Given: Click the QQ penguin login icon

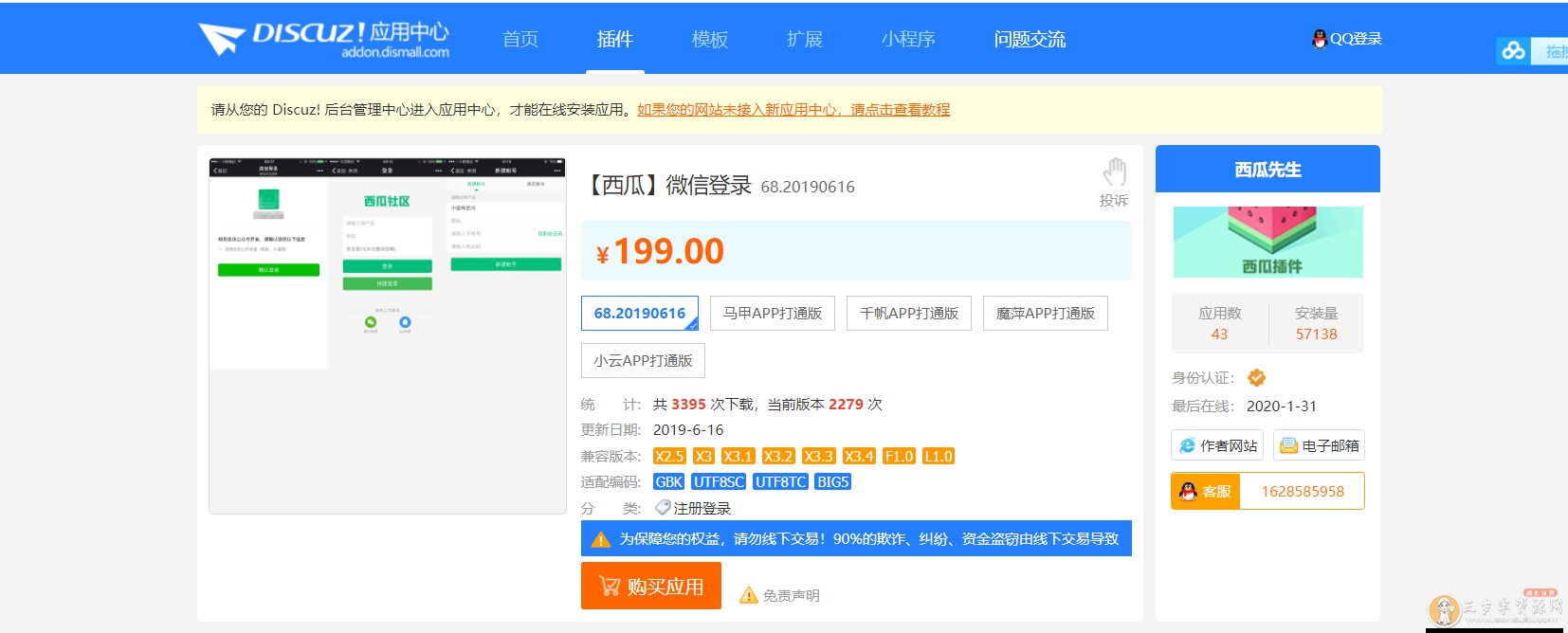Looking at the screenshot, I should 1319,39.
